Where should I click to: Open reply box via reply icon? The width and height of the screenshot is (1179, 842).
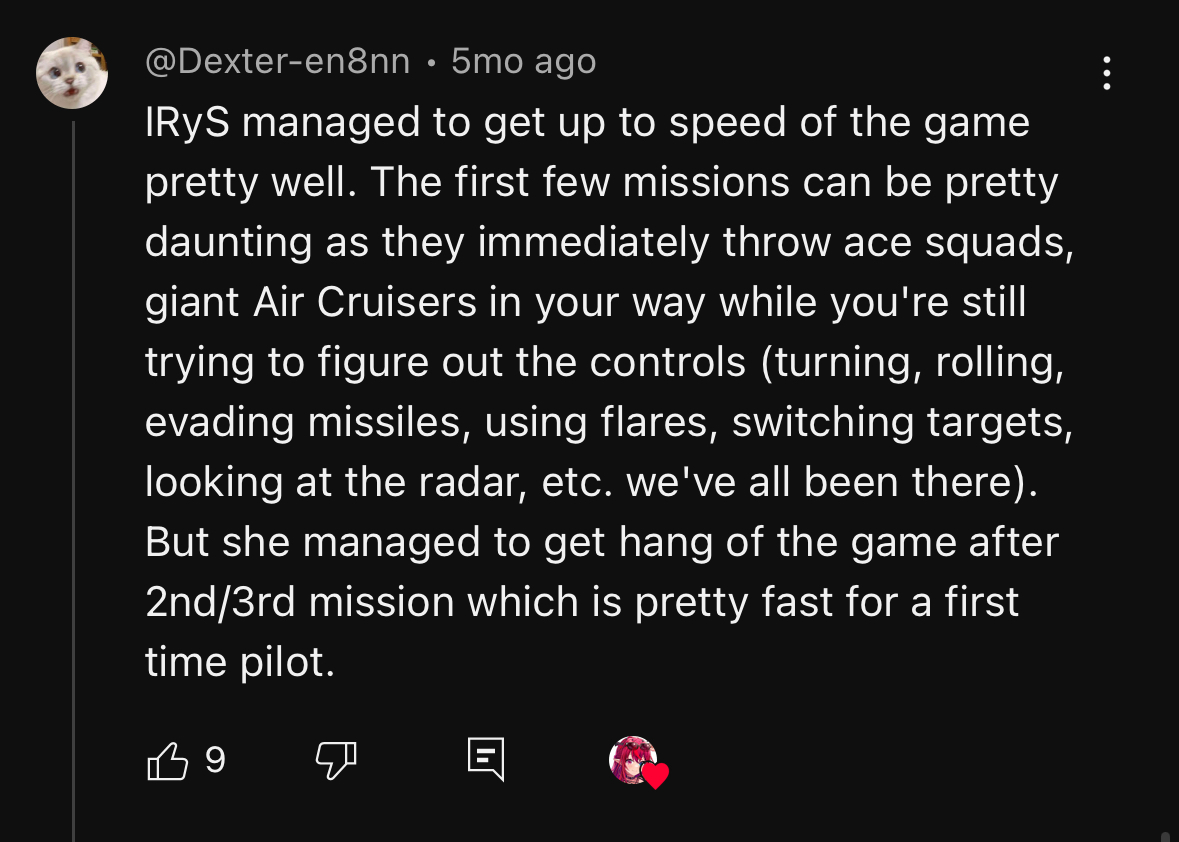tap(486, 761)
